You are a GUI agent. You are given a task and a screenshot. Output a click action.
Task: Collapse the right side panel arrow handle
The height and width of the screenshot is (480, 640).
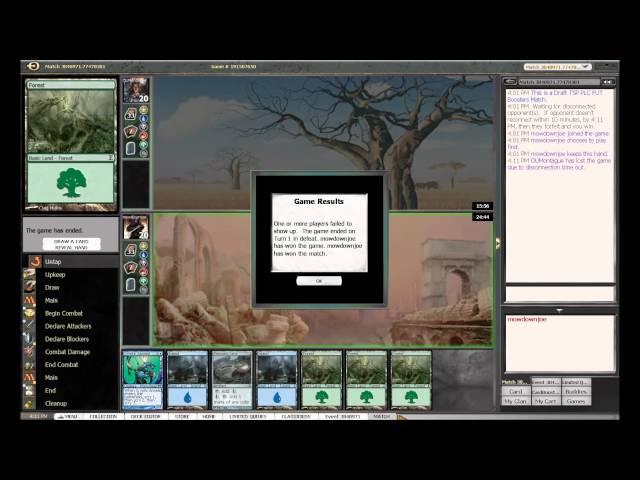[498, 243]
